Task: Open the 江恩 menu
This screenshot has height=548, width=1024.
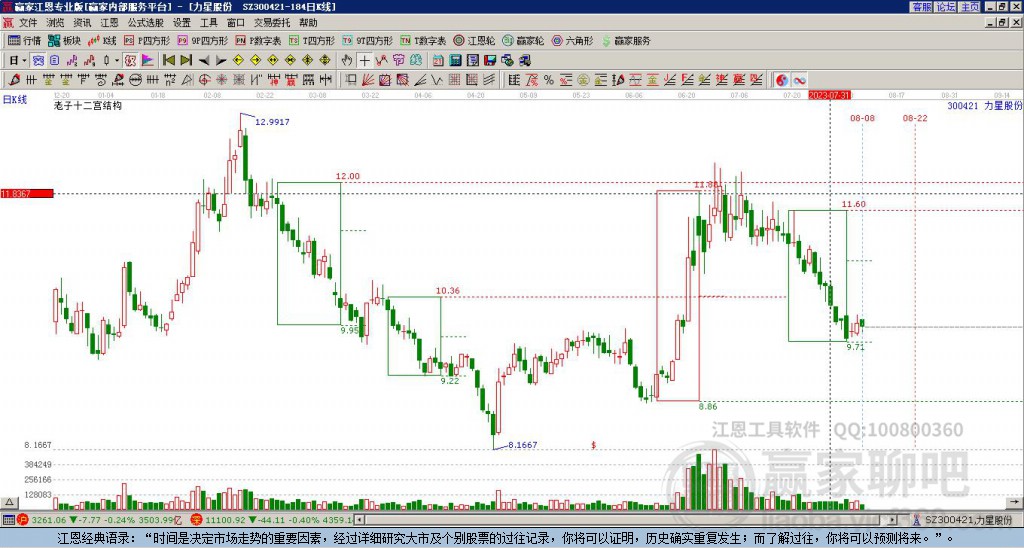Action: 109,23
